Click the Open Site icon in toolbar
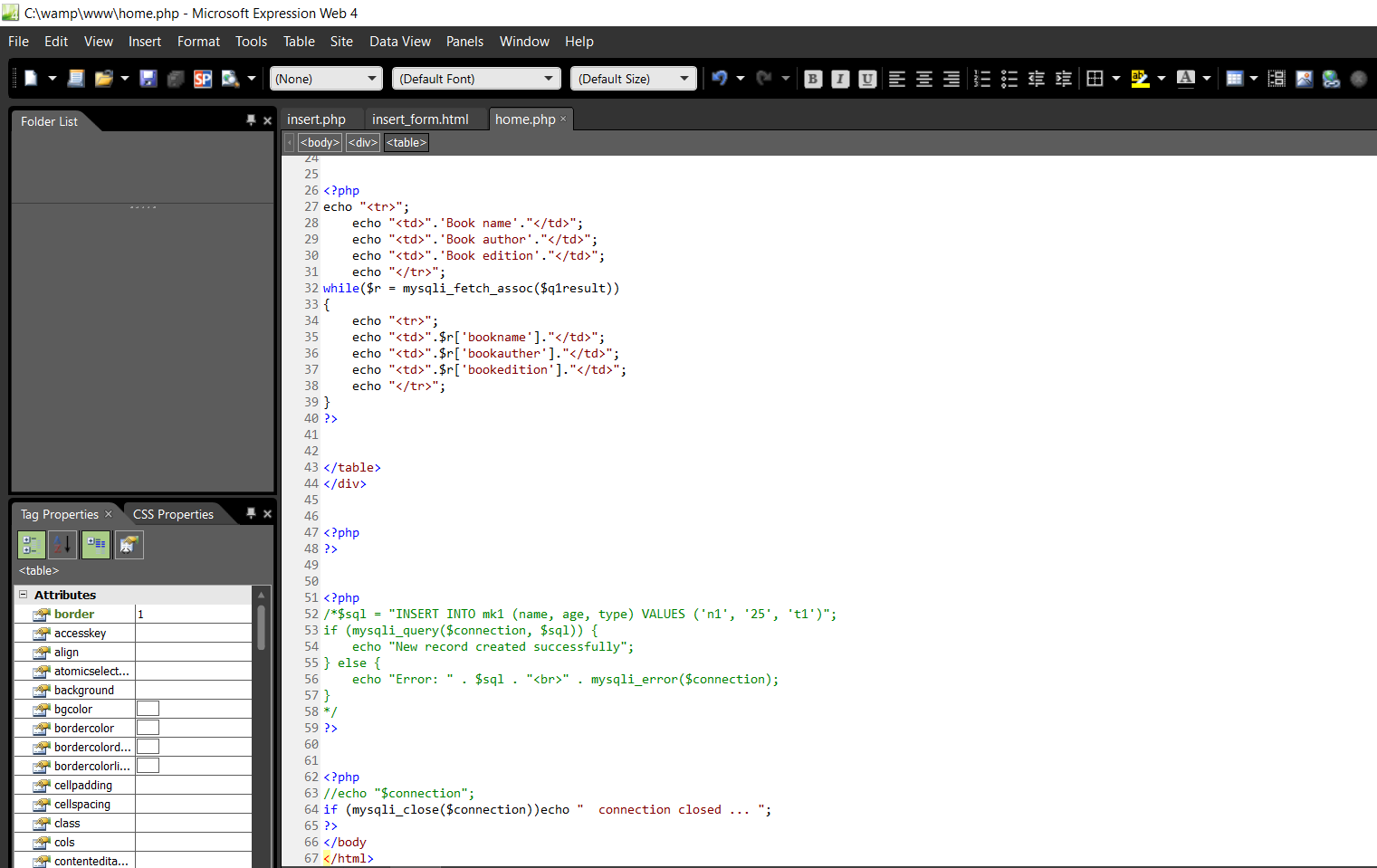The image size is (1377, 868). (x=76, y=79)
